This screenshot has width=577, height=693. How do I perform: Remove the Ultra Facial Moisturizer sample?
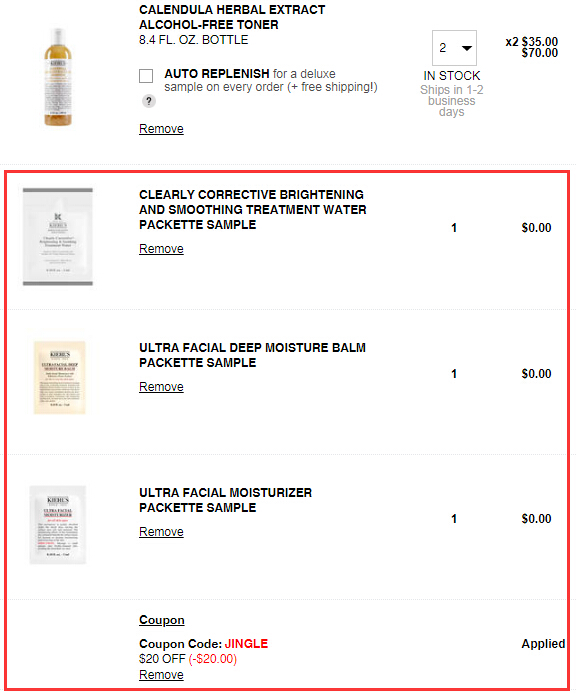161,532
